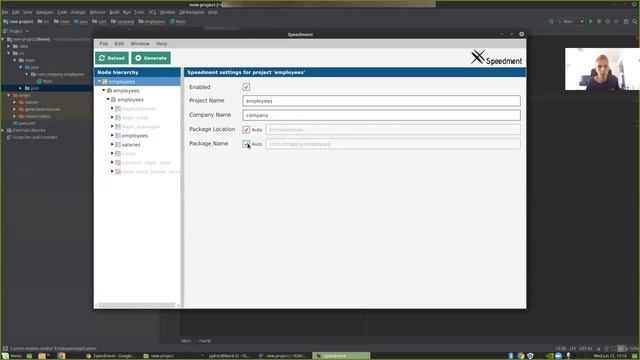Expand the greyed-out table just above employees table

pyautogui.click(x=112, y=126)
